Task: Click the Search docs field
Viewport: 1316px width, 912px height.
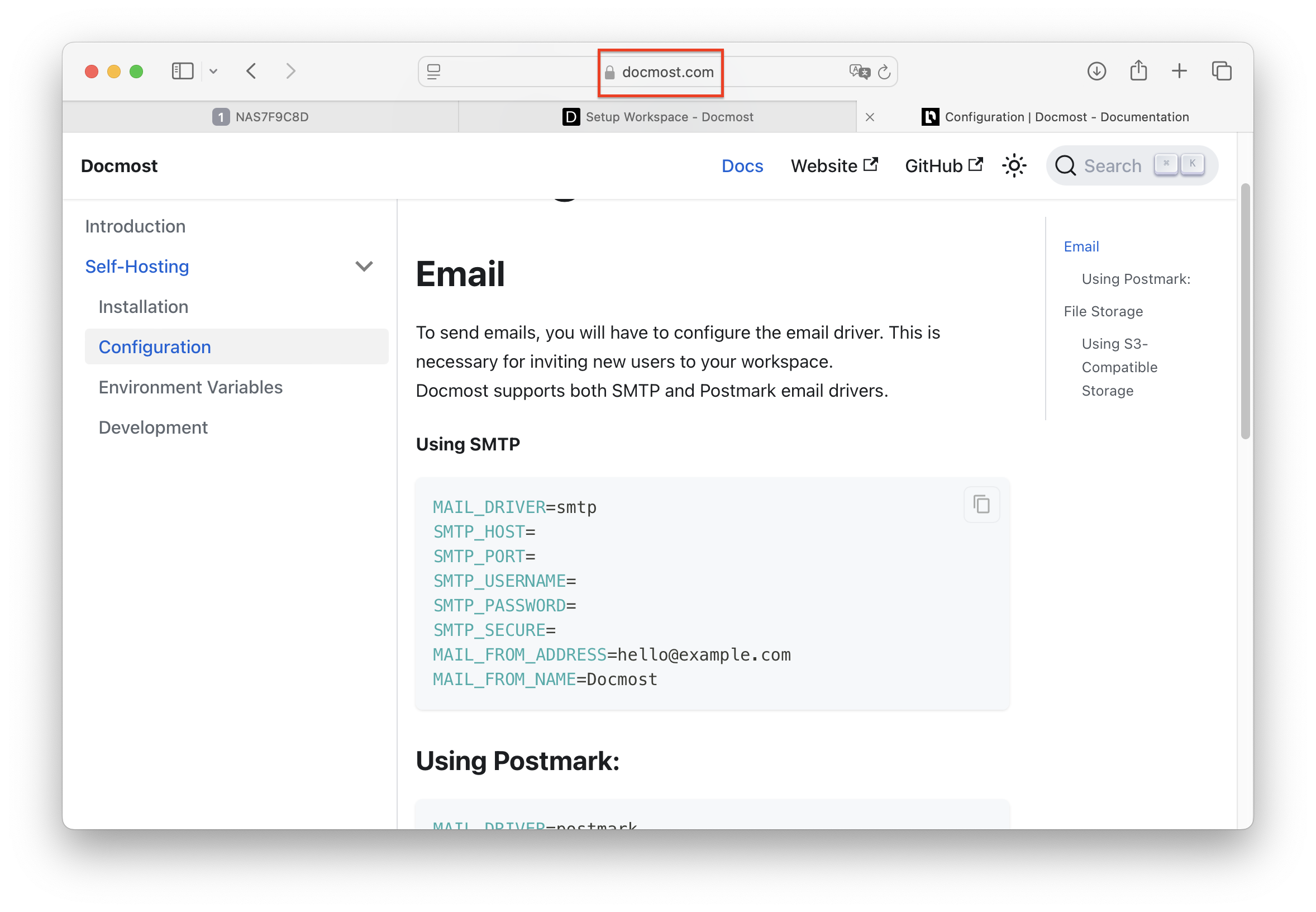Action: (1132, 166)
